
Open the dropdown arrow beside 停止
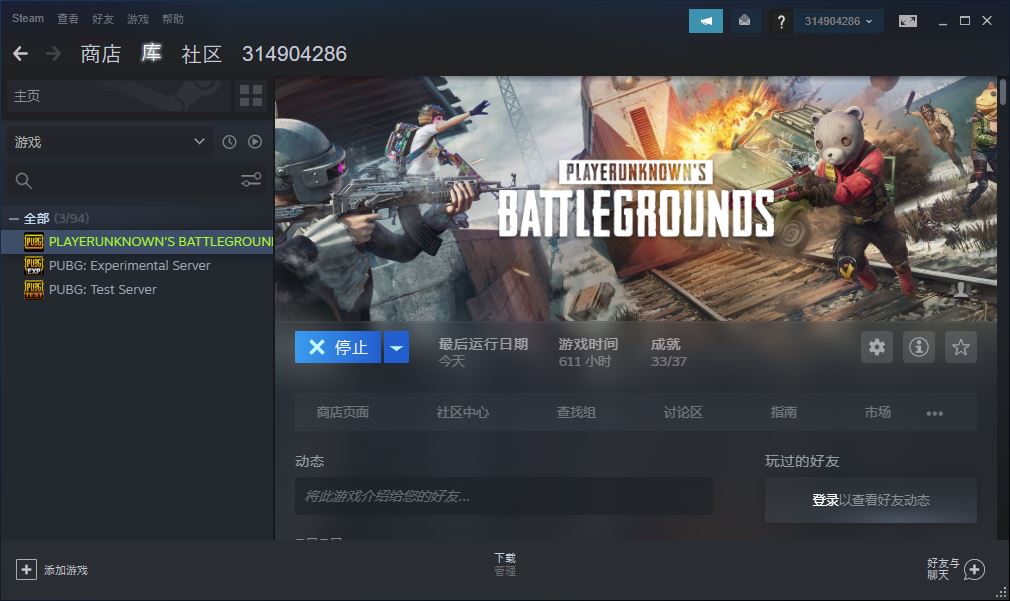point(396,347)
